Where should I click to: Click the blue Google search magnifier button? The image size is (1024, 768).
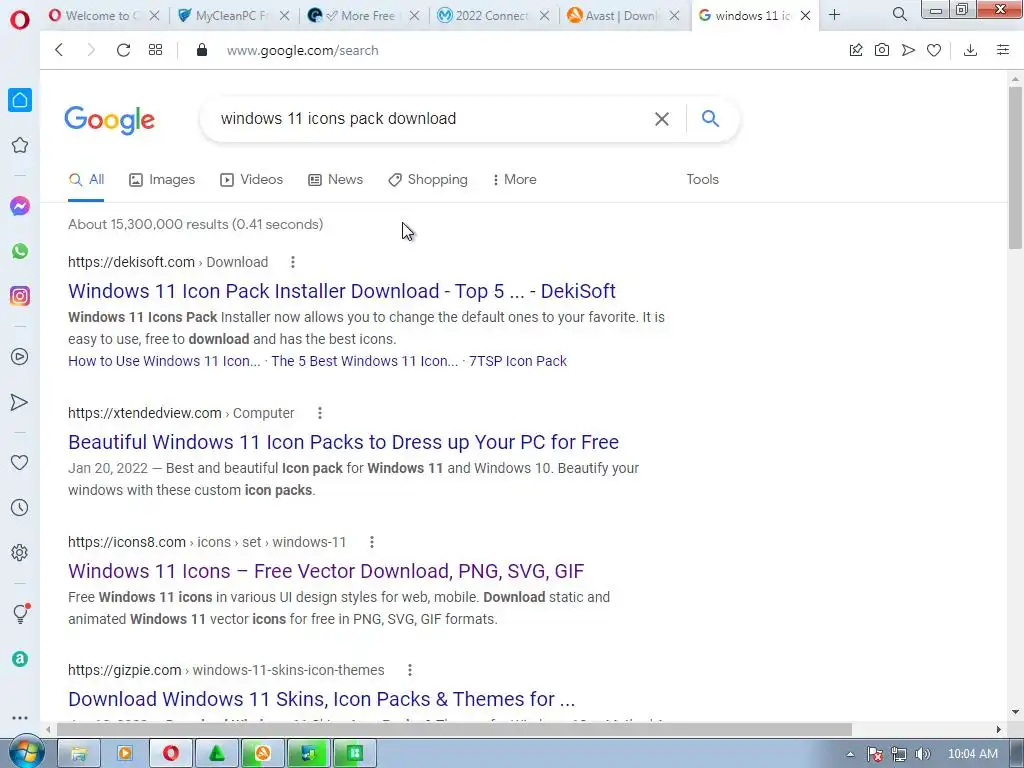tap(711, 118)
